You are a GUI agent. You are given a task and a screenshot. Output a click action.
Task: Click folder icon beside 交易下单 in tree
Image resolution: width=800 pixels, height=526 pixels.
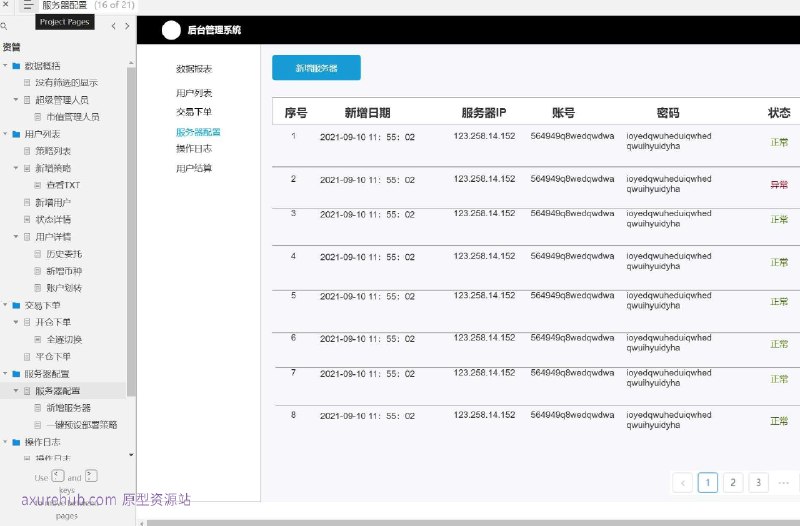pyautogui.click(x=16, y=305)
